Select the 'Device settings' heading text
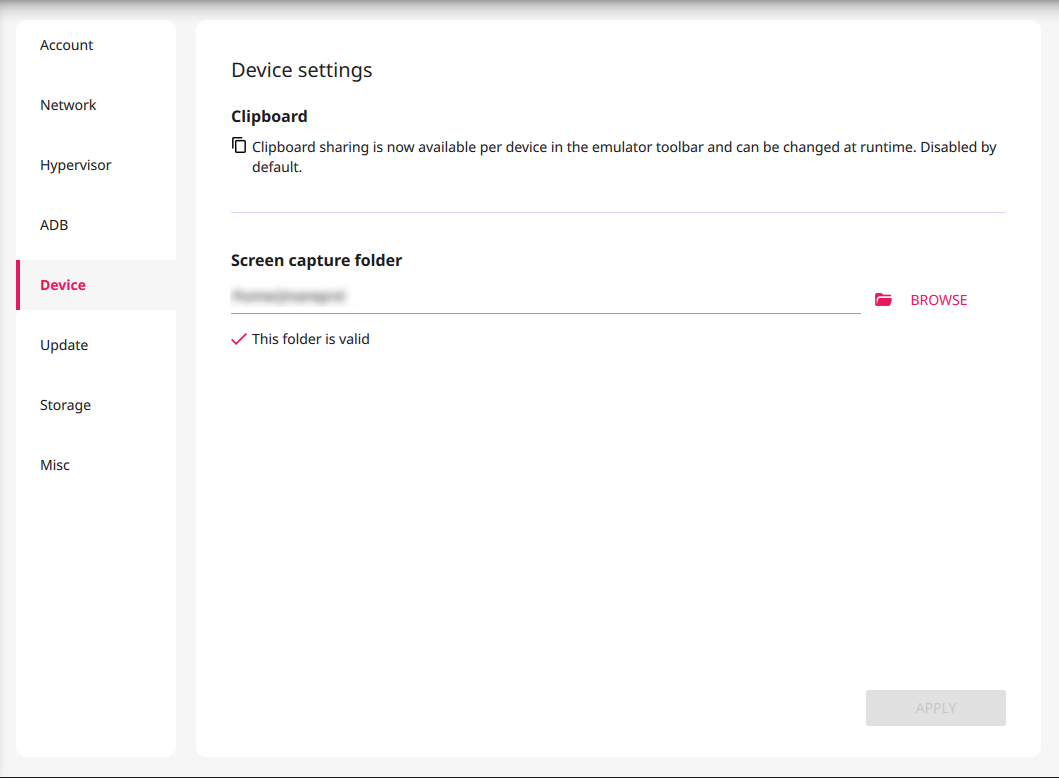 (x=301, y=70)
